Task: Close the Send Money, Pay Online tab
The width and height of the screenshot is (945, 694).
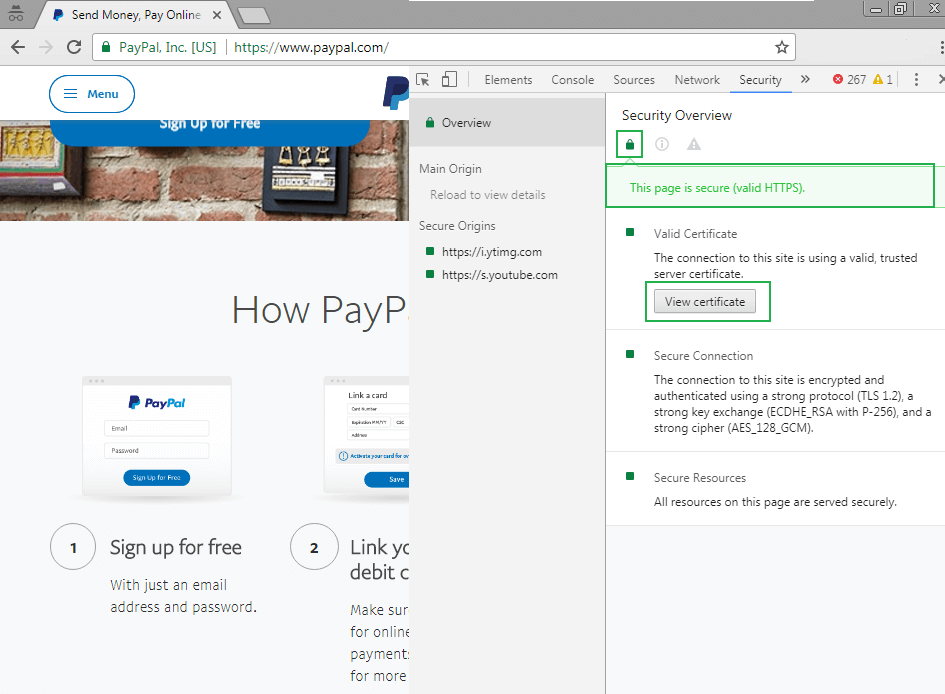Action: 217,15
